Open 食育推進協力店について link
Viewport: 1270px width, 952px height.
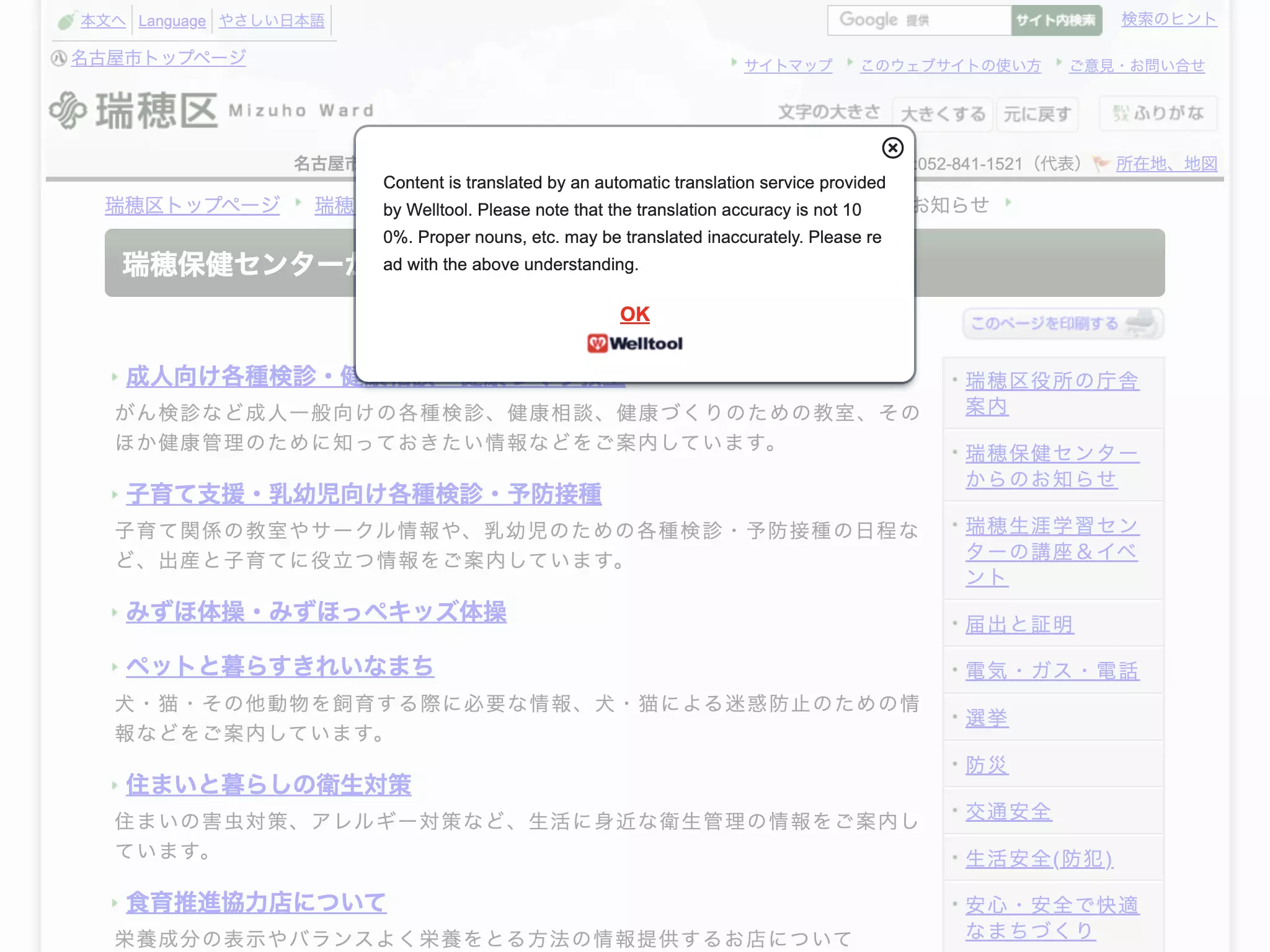(256, 902)
